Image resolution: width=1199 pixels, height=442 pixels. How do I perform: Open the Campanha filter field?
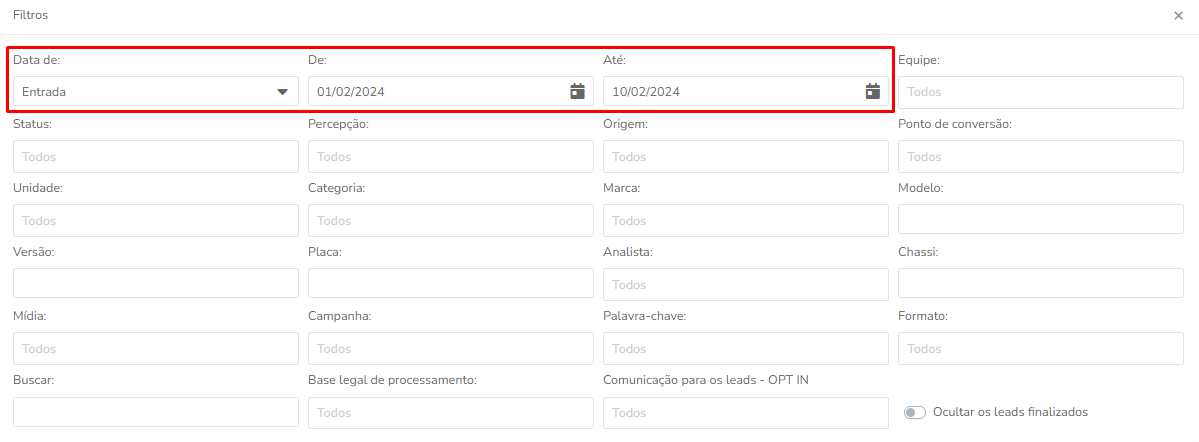tap(451, 349)
